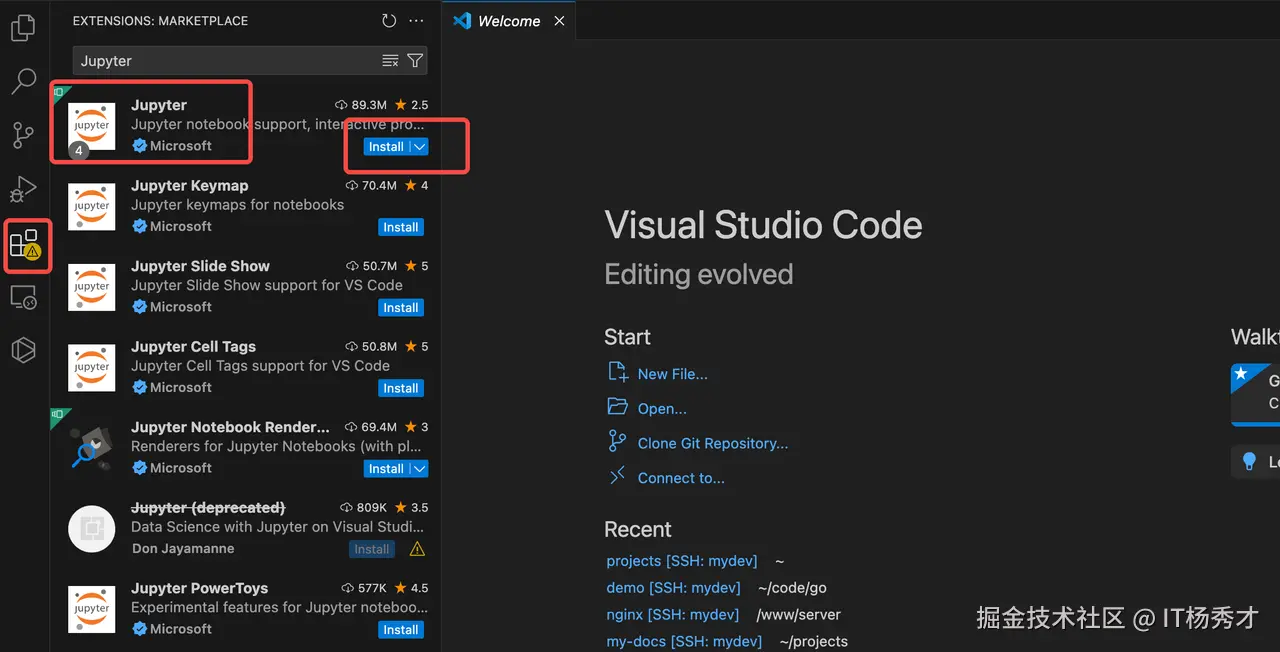Open Run and Debug view
Screen dimensions: 1280x652
point(23,189)
